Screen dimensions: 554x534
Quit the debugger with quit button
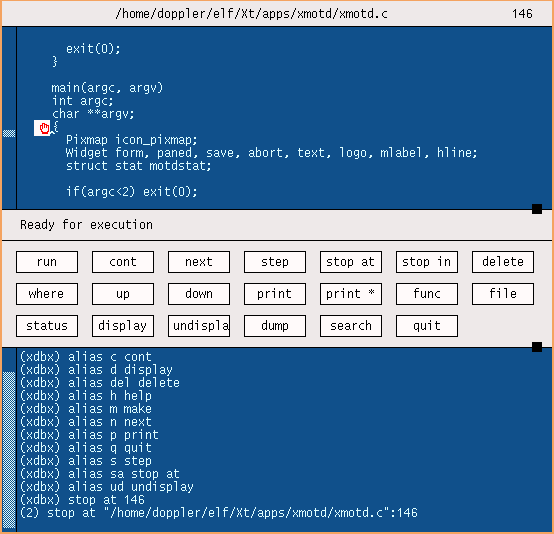click(x=427, y=326)
